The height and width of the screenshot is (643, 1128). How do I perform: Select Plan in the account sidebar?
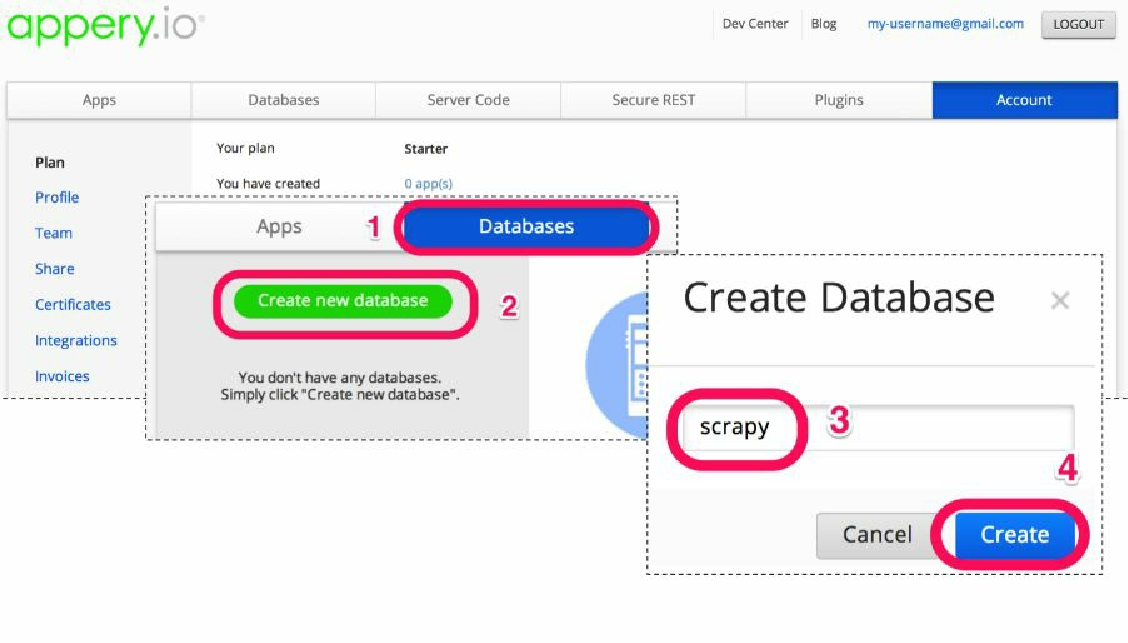(x=50, y=163)
